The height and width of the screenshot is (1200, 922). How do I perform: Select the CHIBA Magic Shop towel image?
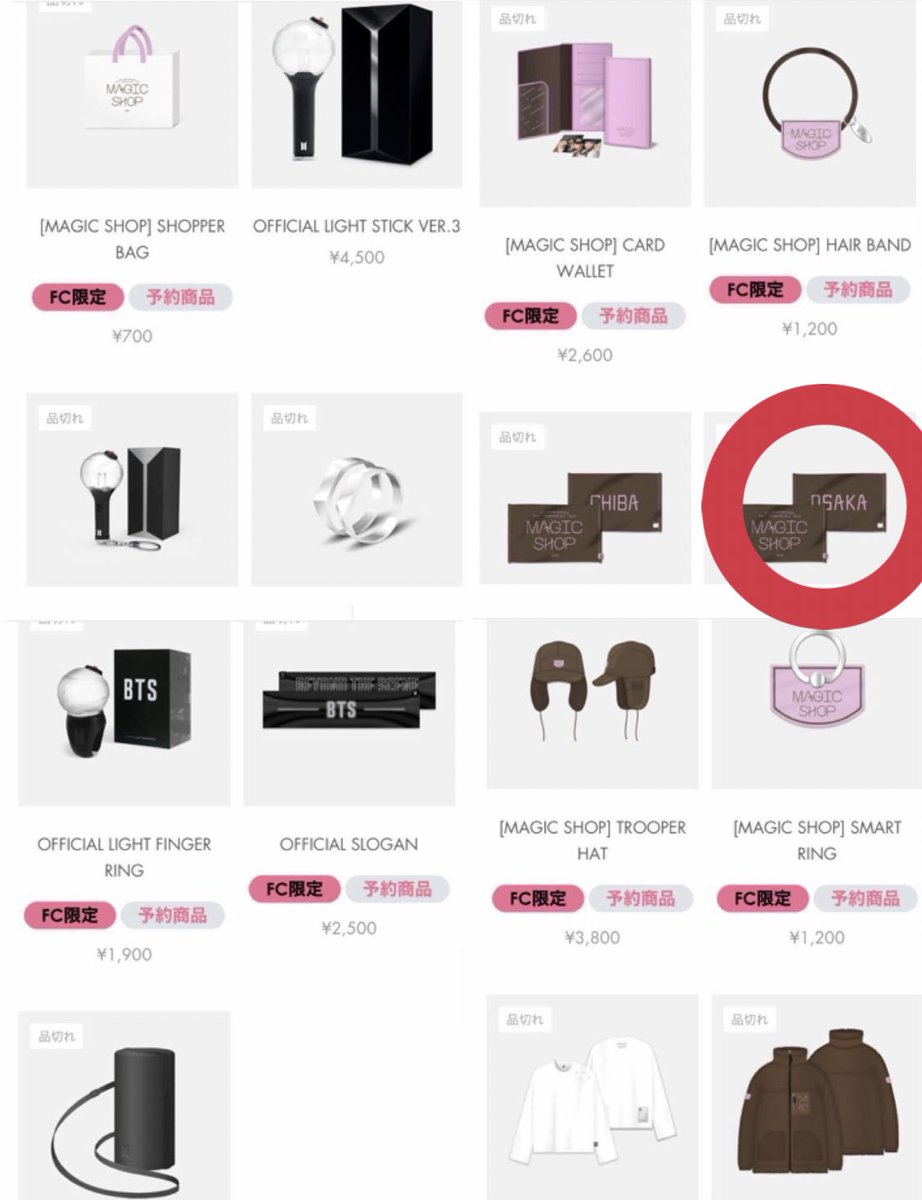(585, 497)
